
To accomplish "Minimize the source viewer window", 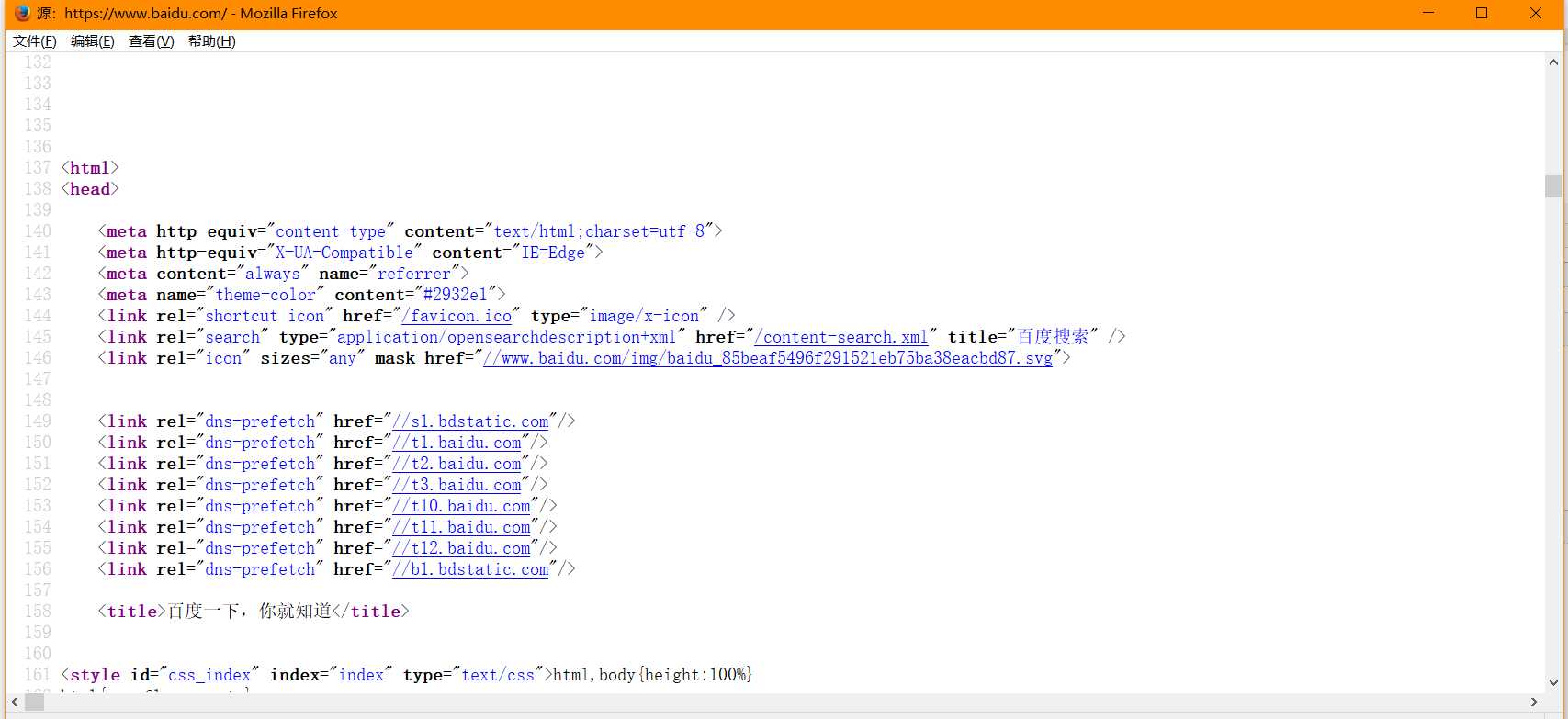I will click(x=1428, y=13).
